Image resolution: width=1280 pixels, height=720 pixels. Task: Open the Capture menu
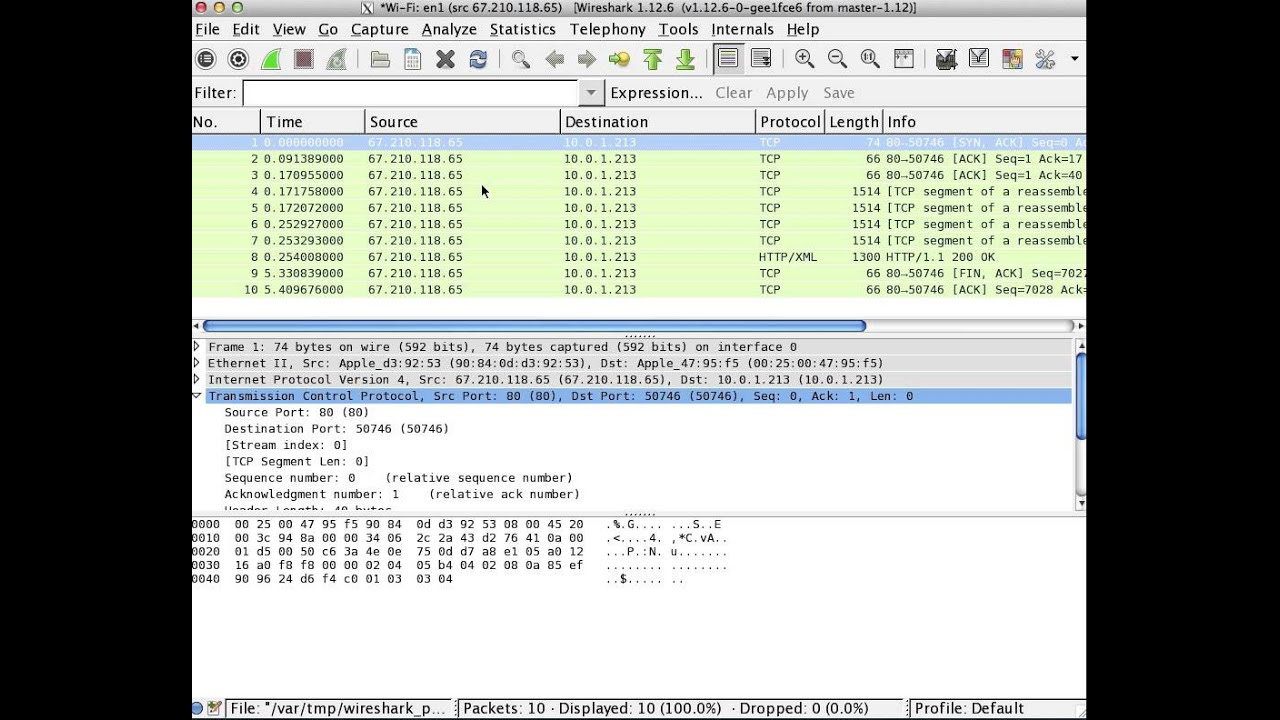point(380,29)
